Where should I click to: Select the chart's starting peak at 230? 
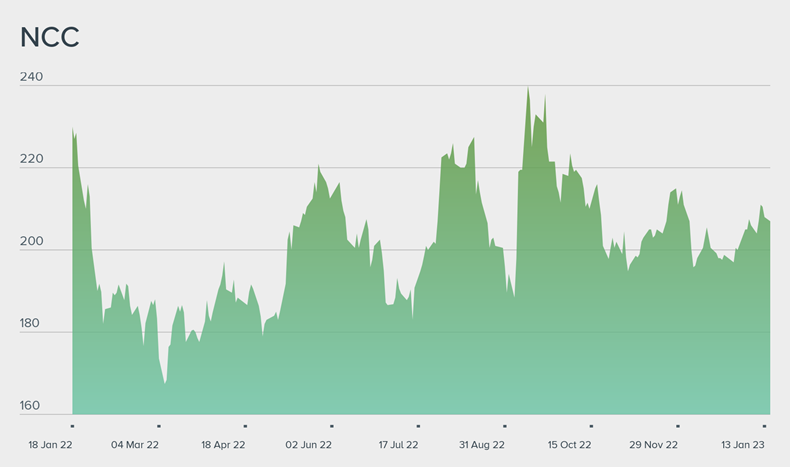coord(73,128)
